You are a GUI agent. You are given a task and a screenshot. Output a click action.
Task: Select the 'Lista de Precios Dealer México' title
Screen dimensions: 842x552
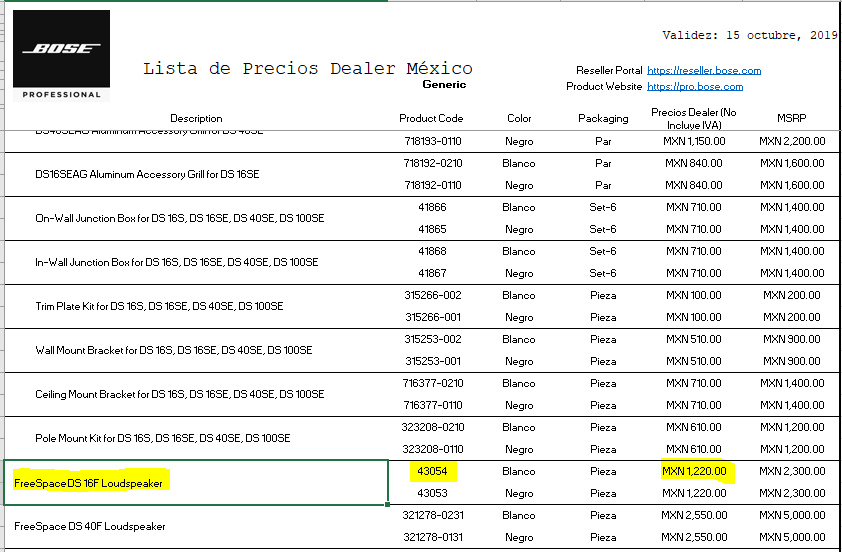[308, 68]
